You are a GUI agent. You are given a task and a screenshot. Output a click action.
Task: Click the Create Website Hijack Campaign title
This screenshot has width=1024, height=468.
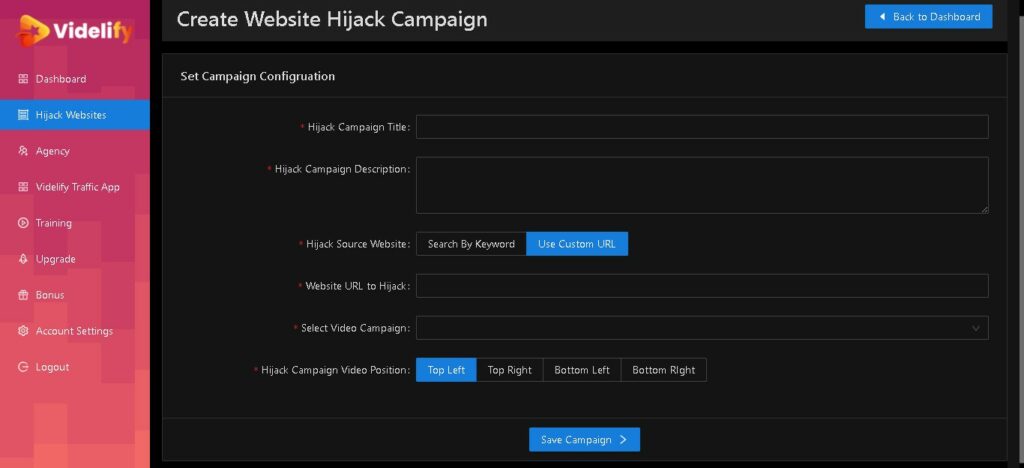pos(332,19)
